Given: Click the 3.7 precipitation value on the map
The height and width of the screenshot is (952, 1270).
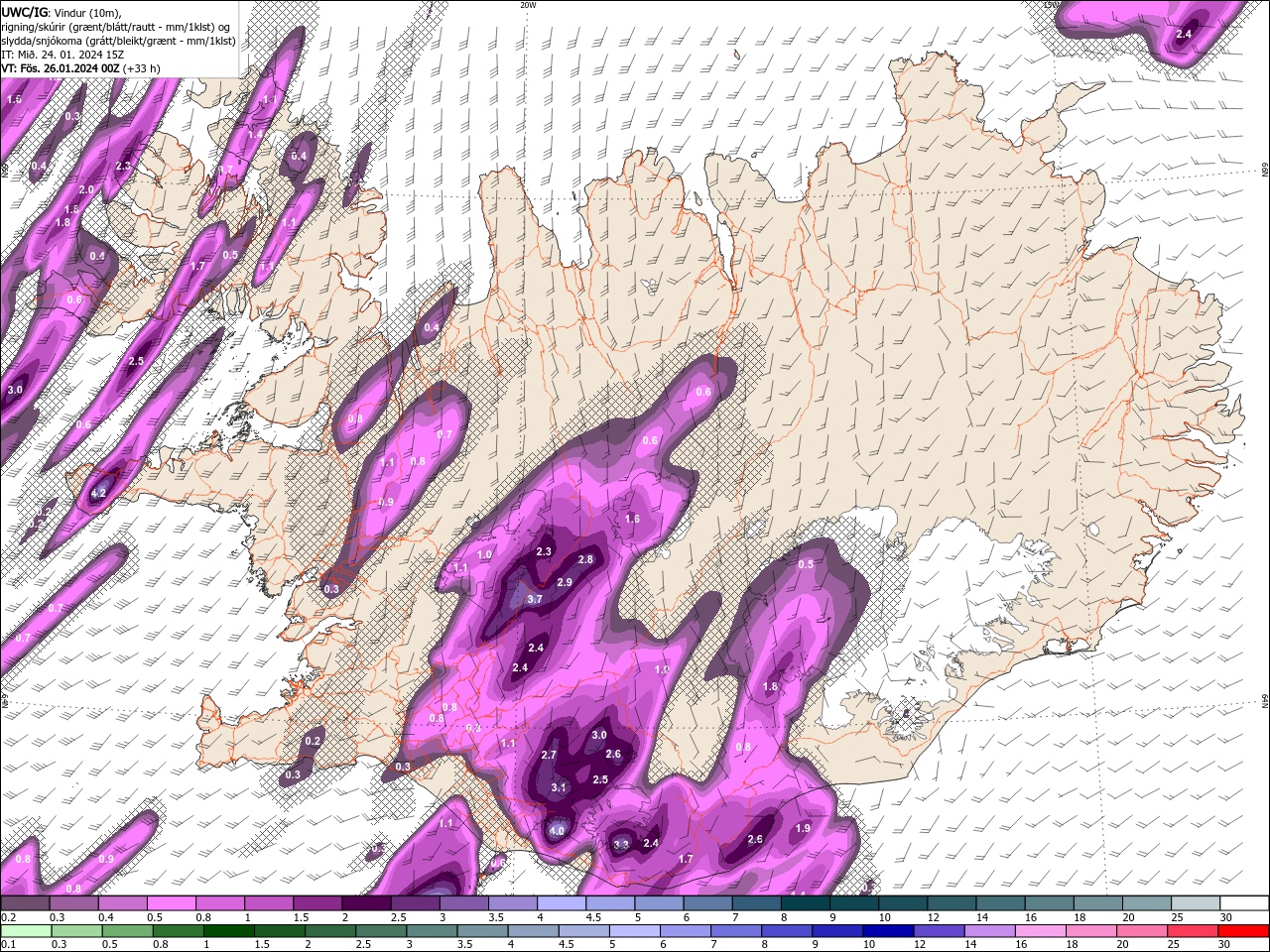Looking at the screenshot, I should pyautogui.click(x=535, y=599).
